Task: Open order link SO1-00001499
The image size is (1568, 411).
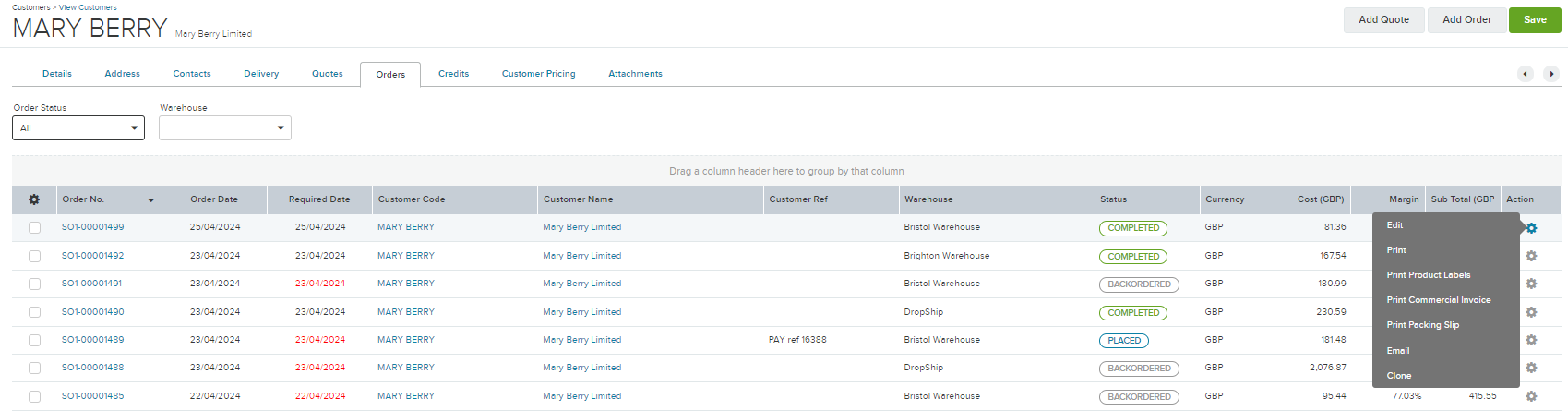Action: 92,227
